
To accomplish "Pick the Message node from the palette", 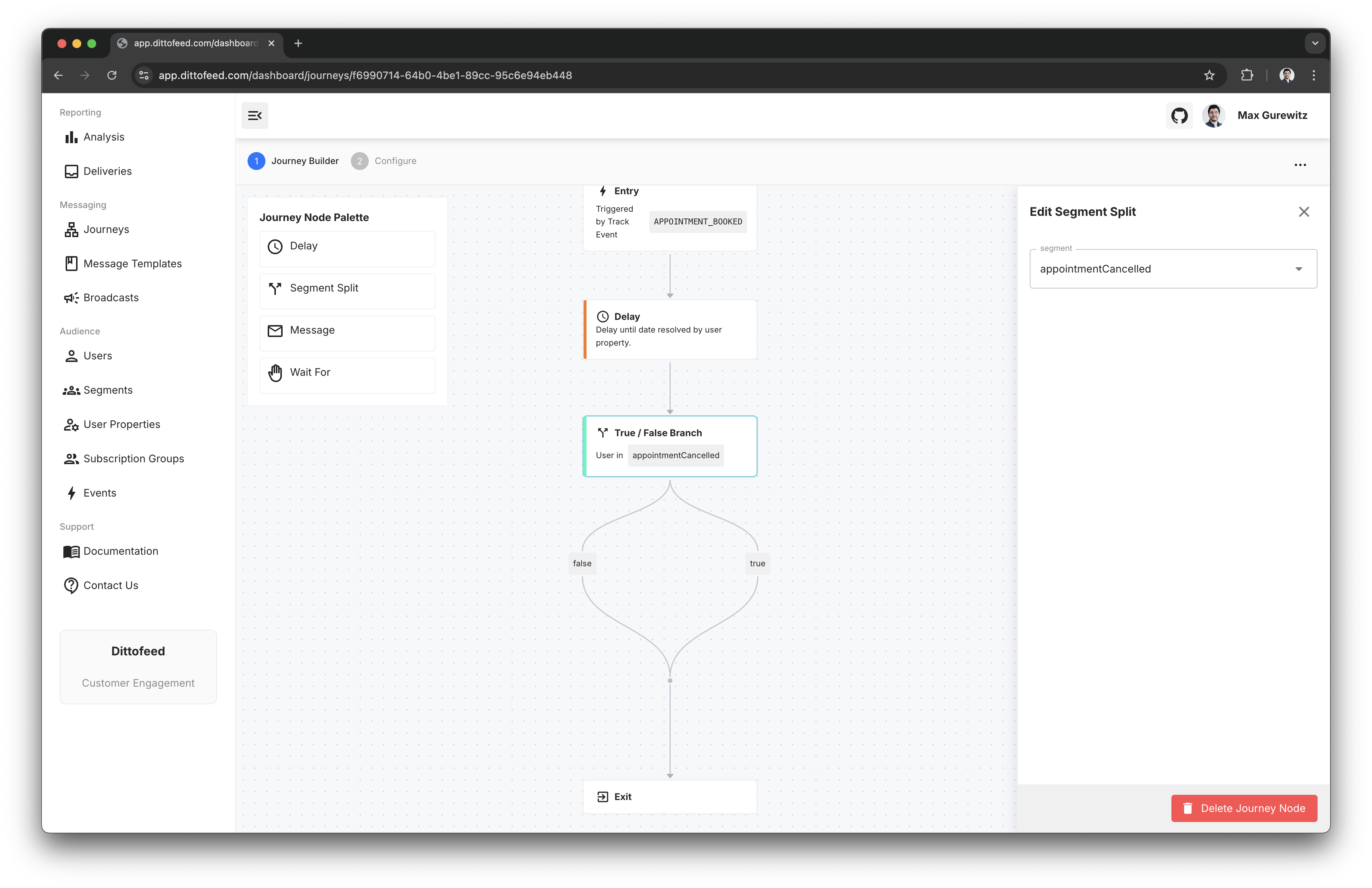I will coord(347,331).
